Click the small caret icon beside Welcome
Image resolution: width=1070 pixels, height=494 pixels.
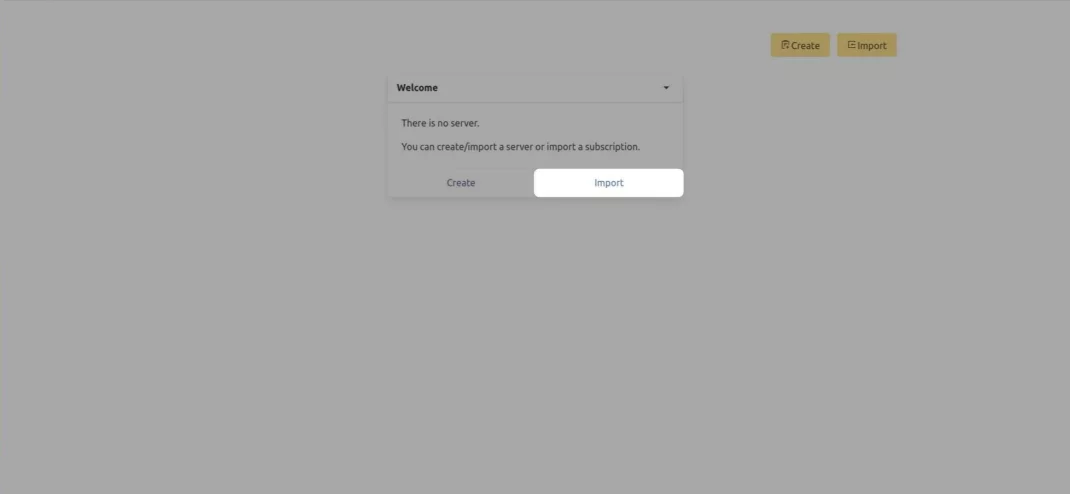tap(666, 88)
